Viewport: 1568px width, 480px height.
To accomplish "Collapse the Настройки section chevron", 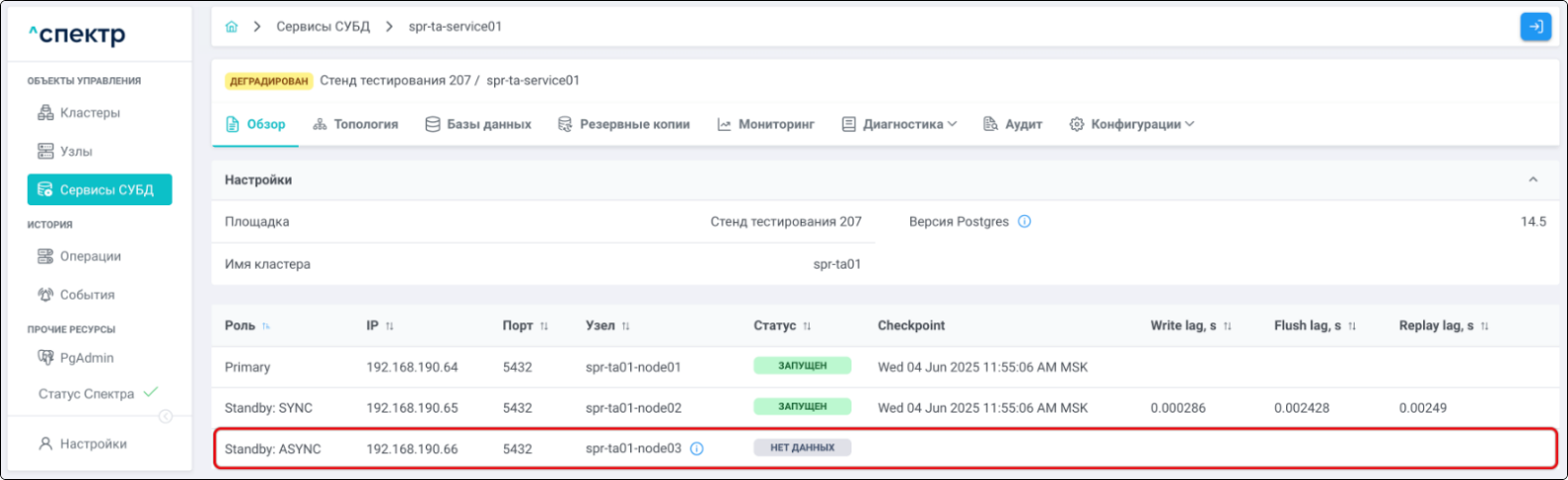I will pyautogui.click(x=1532, y=180).
